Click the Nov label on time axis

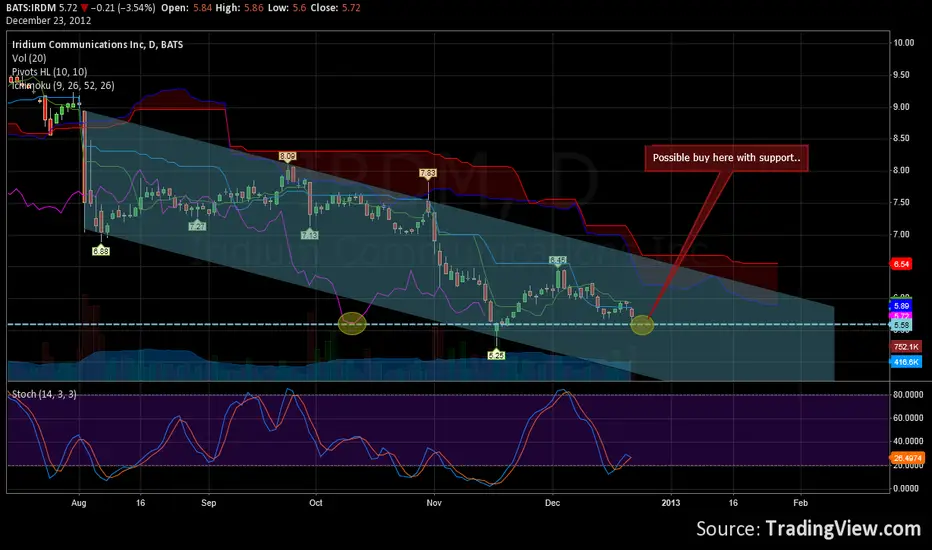[x=434, y=503]
